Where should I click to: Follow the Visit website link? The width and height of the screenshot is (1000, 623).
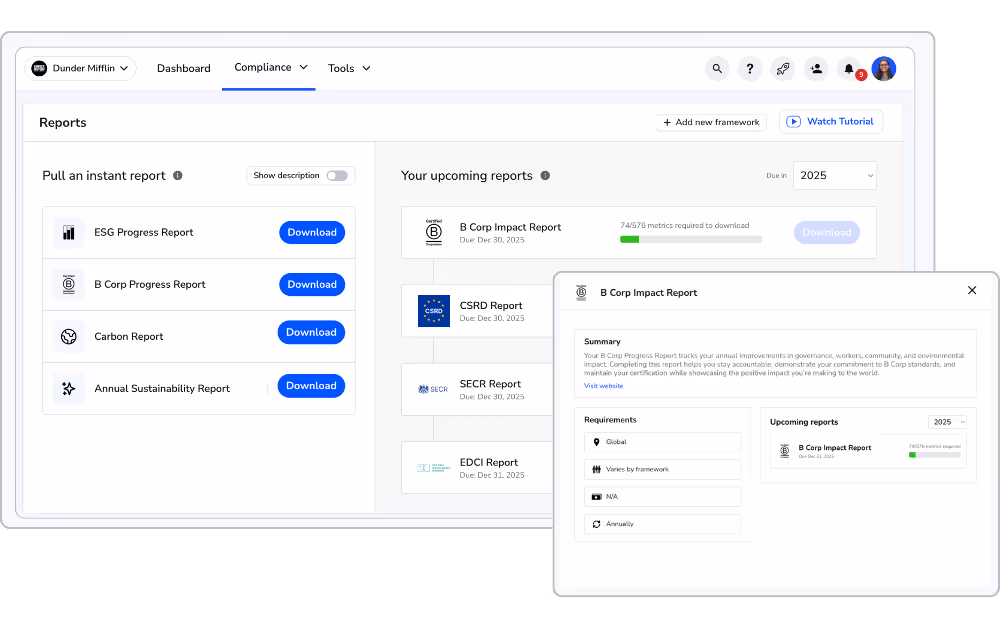(603, 386)
